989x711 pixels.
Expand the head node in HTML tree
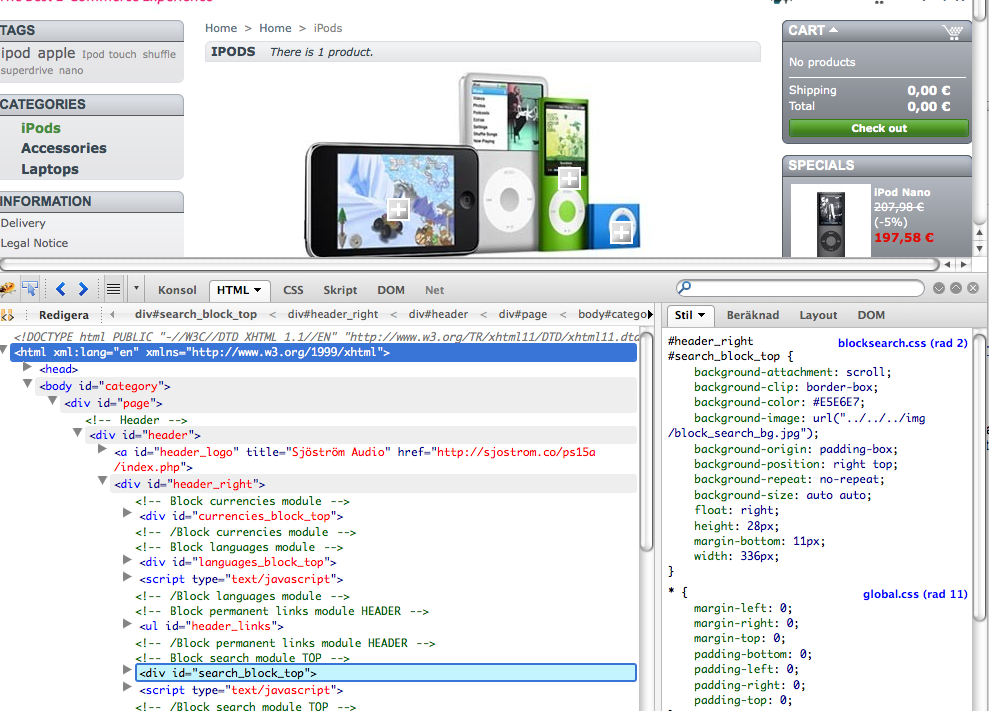(x=28, y=369)
